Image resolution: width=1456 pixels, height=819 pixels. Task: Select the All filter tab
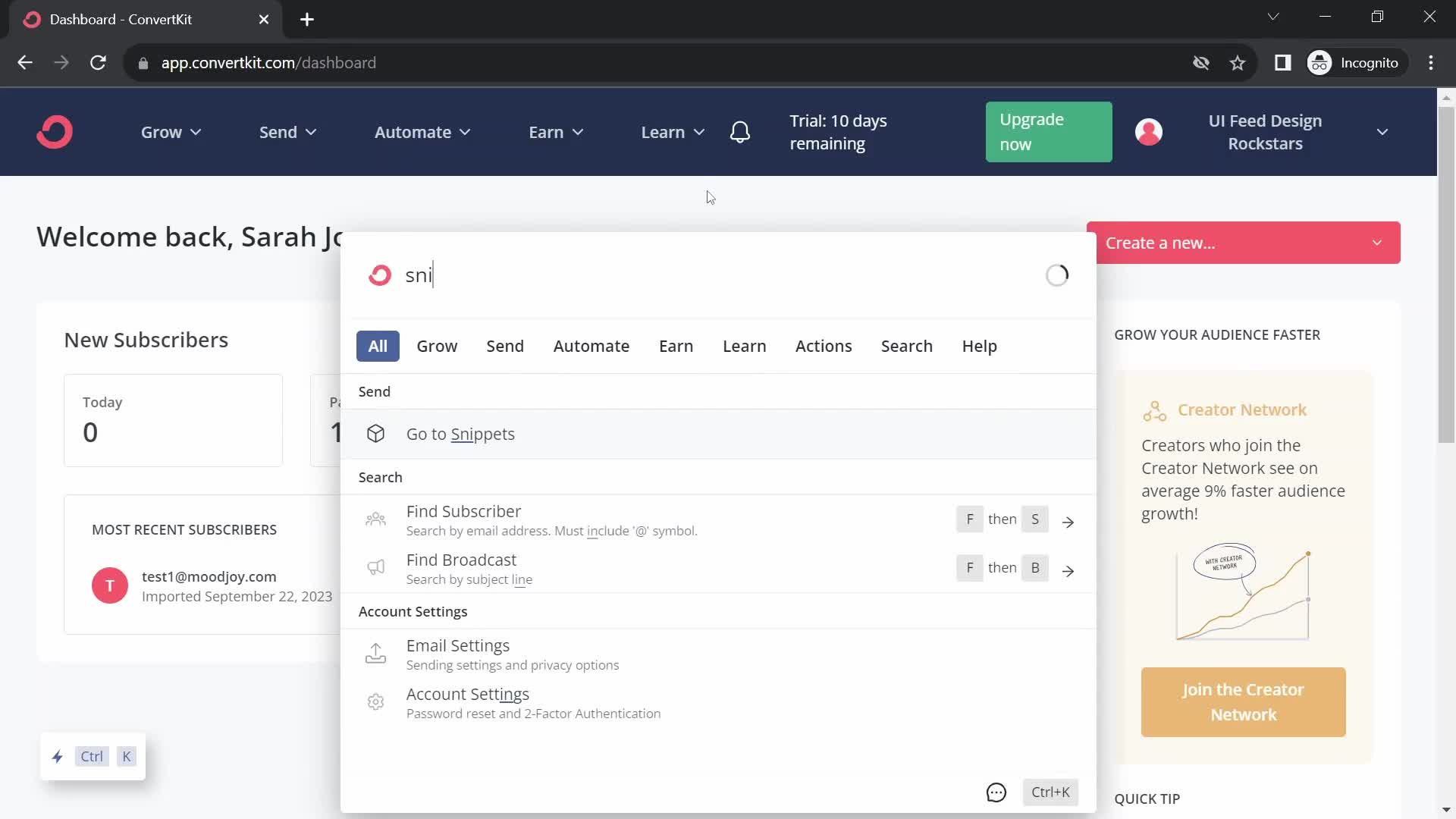tap(378, 346)
